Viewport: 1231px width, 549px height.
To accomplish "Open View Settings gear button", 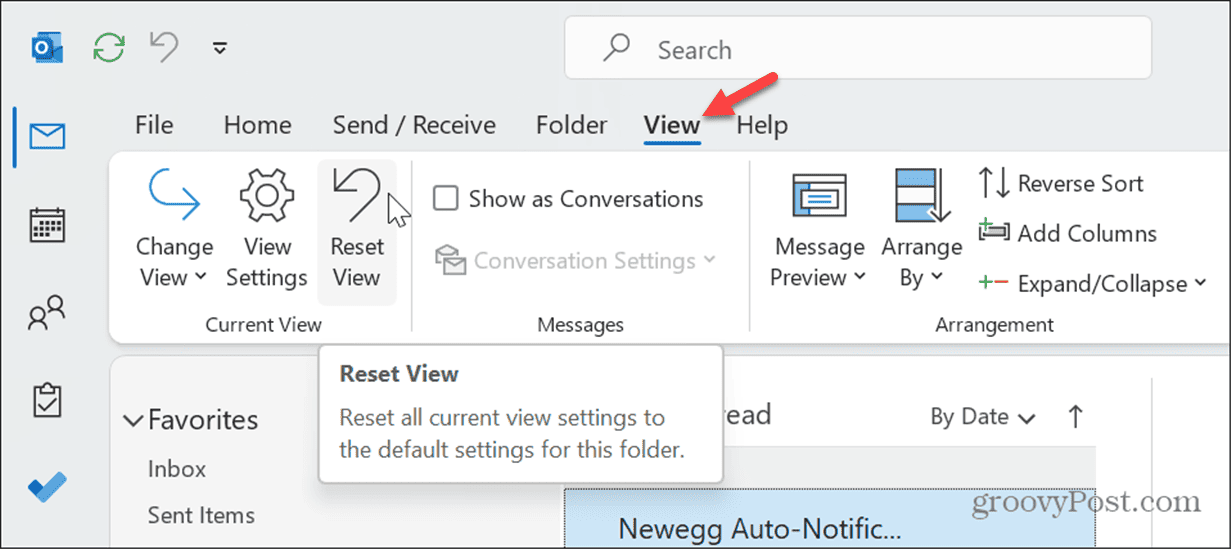I will [266, 231].
